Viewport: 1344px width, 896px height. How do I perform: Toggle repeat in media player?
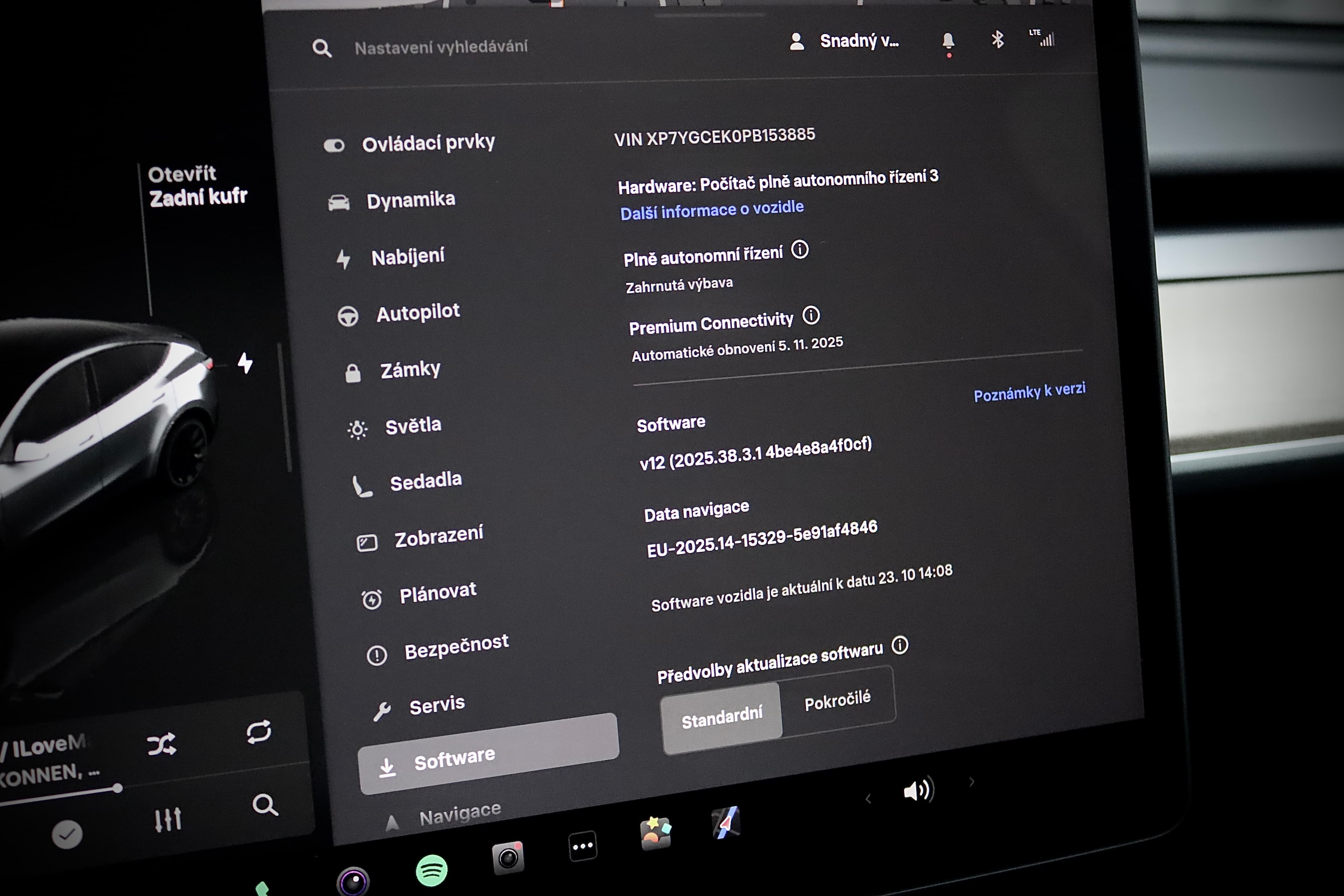[259, 732]
